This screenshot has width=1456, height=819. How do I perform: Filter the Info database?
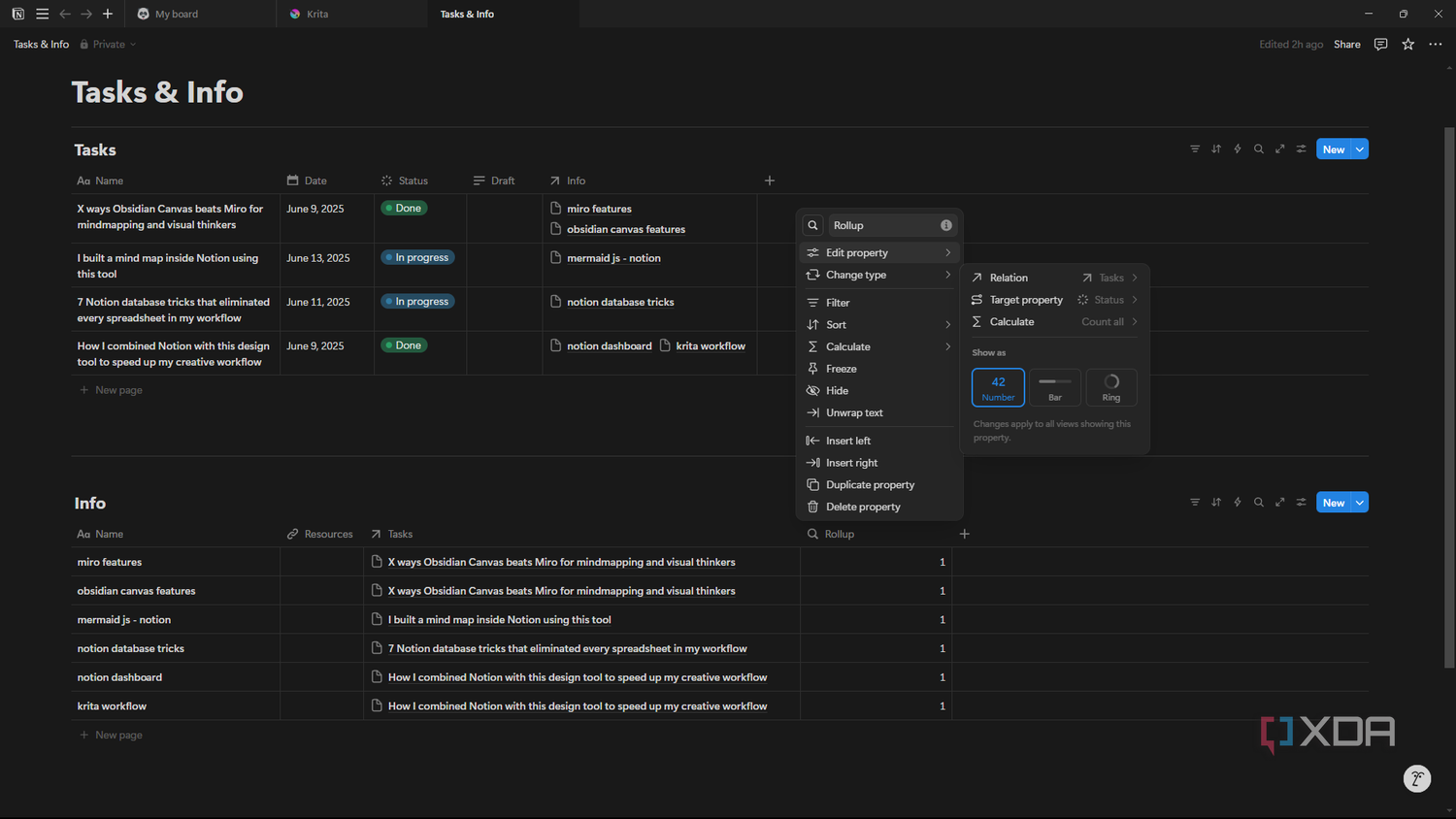[x=1195, y=503]
